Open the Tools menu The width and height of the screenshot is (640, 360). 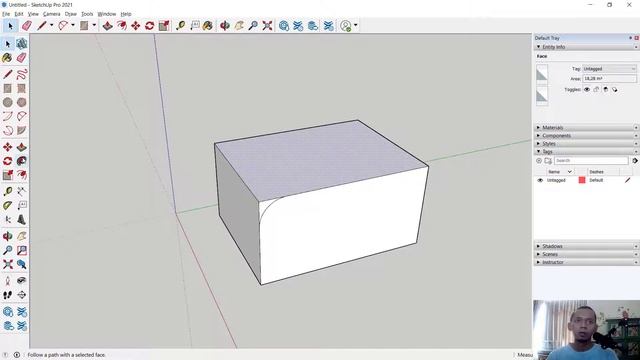point(87,14)
